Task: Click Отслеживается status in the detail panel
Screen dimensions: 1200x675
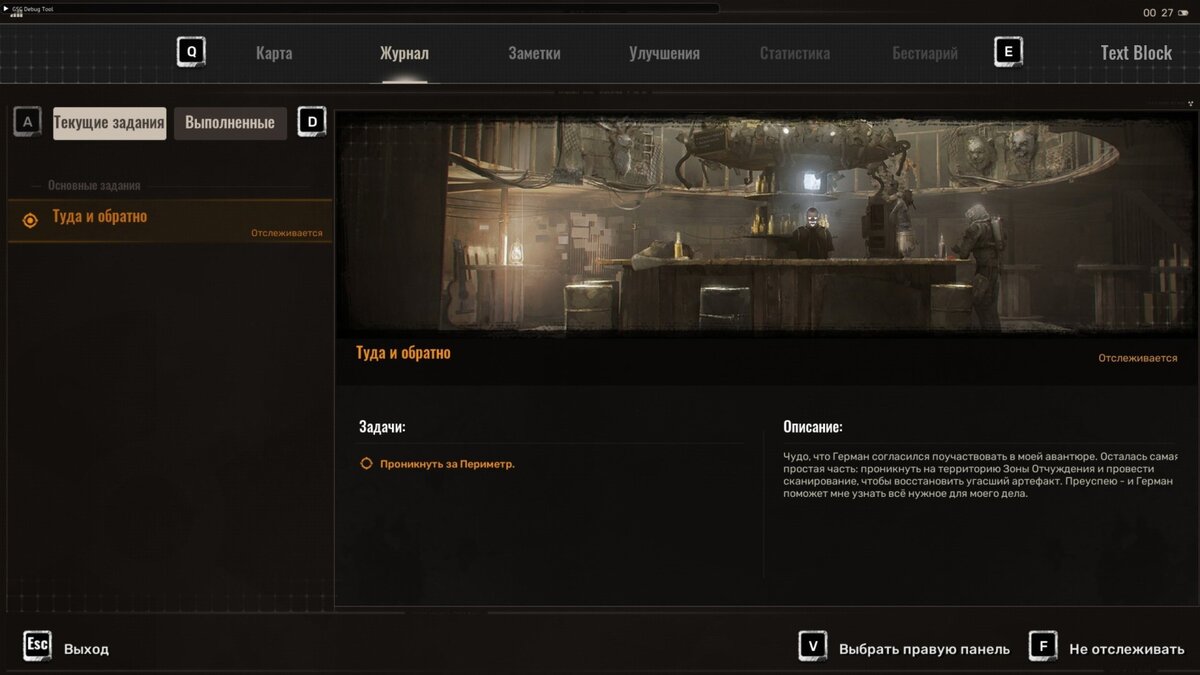Action: (x=1138, y=358)
